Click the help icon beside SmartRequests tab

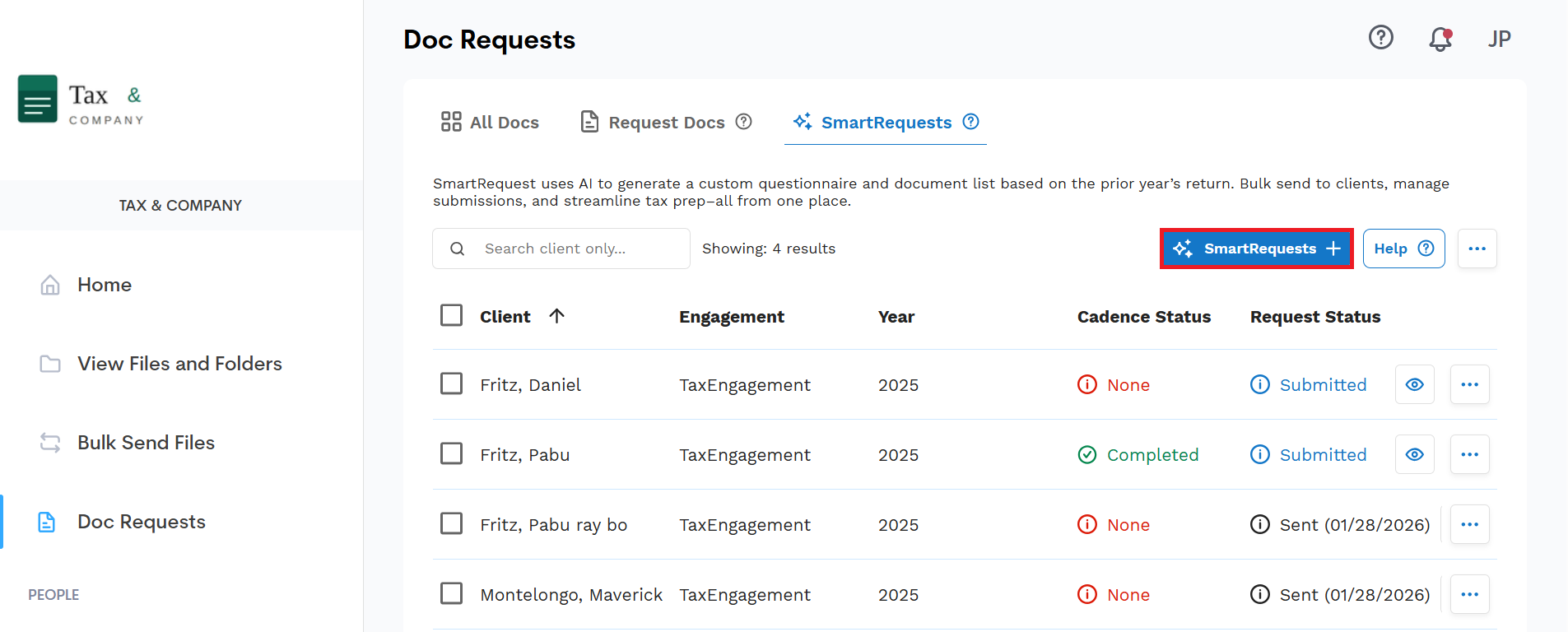pos(971,122)
